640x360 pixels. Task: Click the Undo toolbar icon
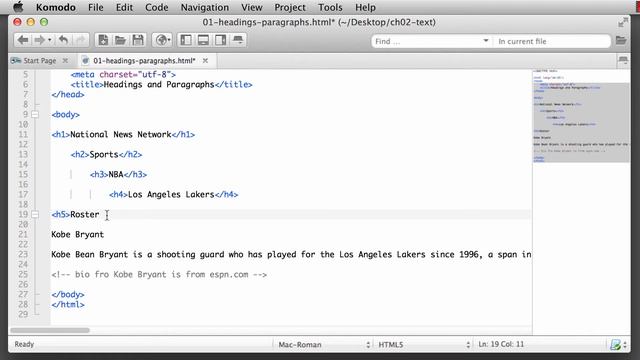[x=63, y=40]
